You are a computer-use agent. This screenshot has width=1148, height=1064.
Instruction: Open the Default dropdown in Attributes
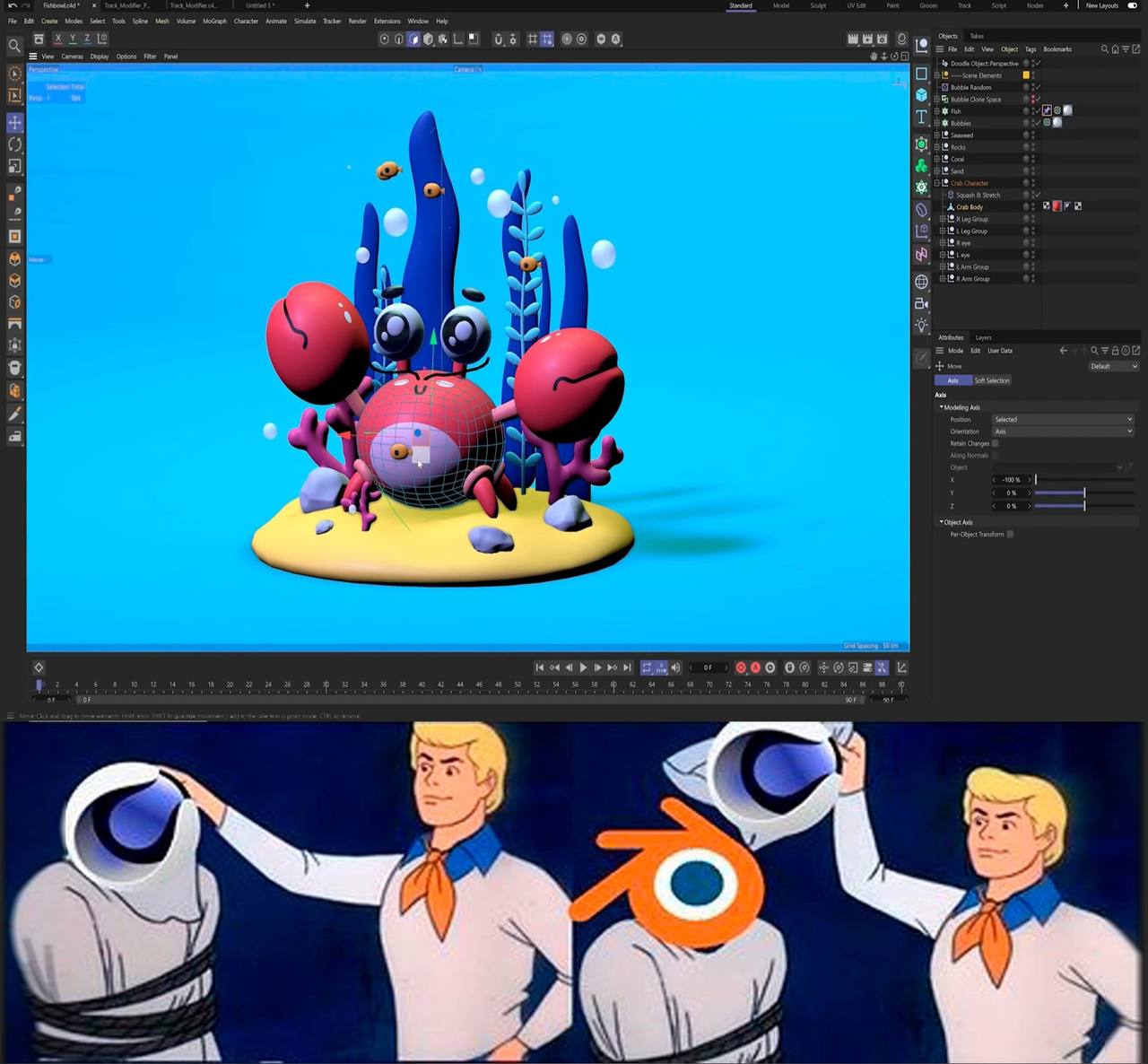(x=1114, y=366)
